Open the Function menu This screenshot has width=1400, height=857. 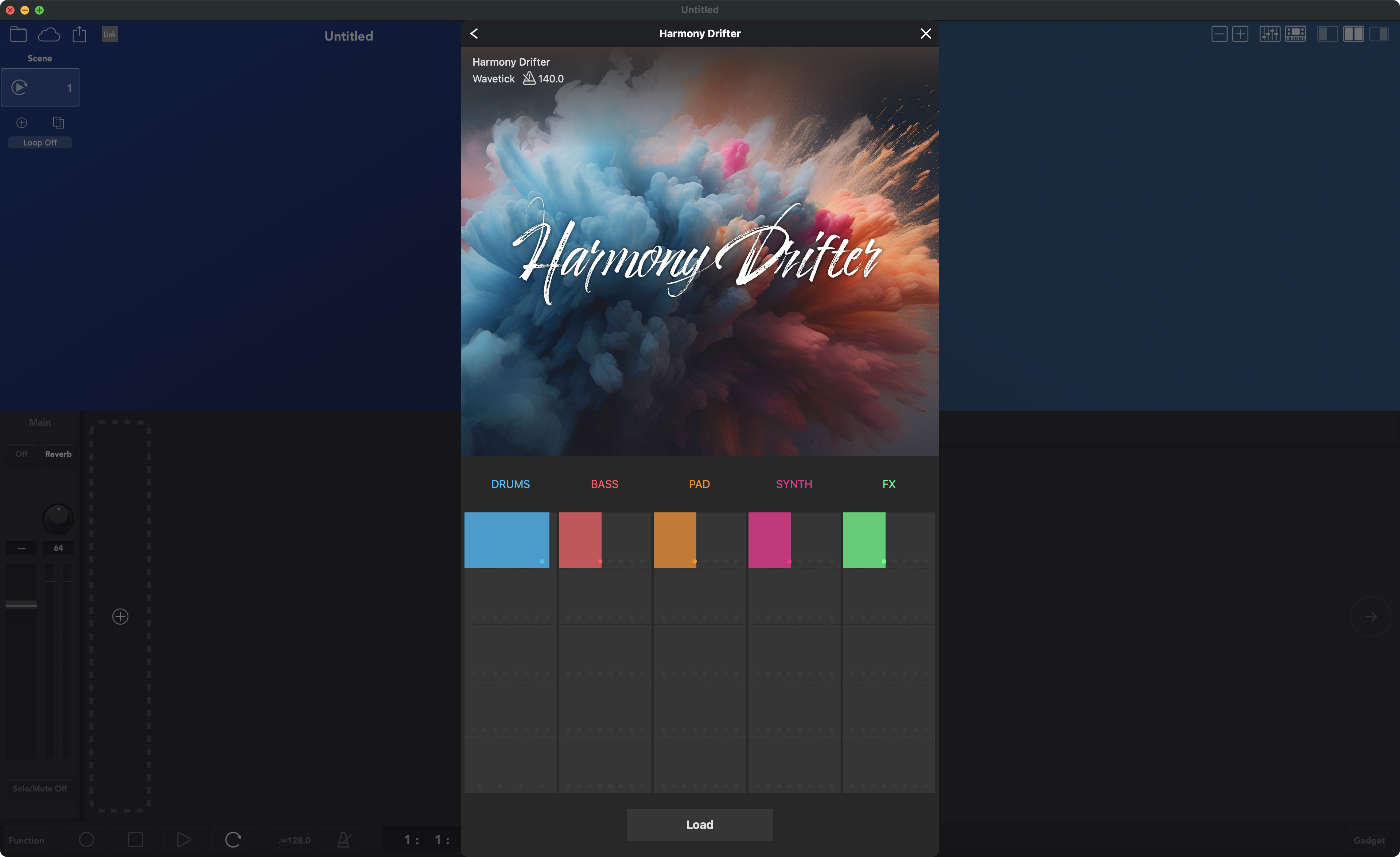(26, 841)
